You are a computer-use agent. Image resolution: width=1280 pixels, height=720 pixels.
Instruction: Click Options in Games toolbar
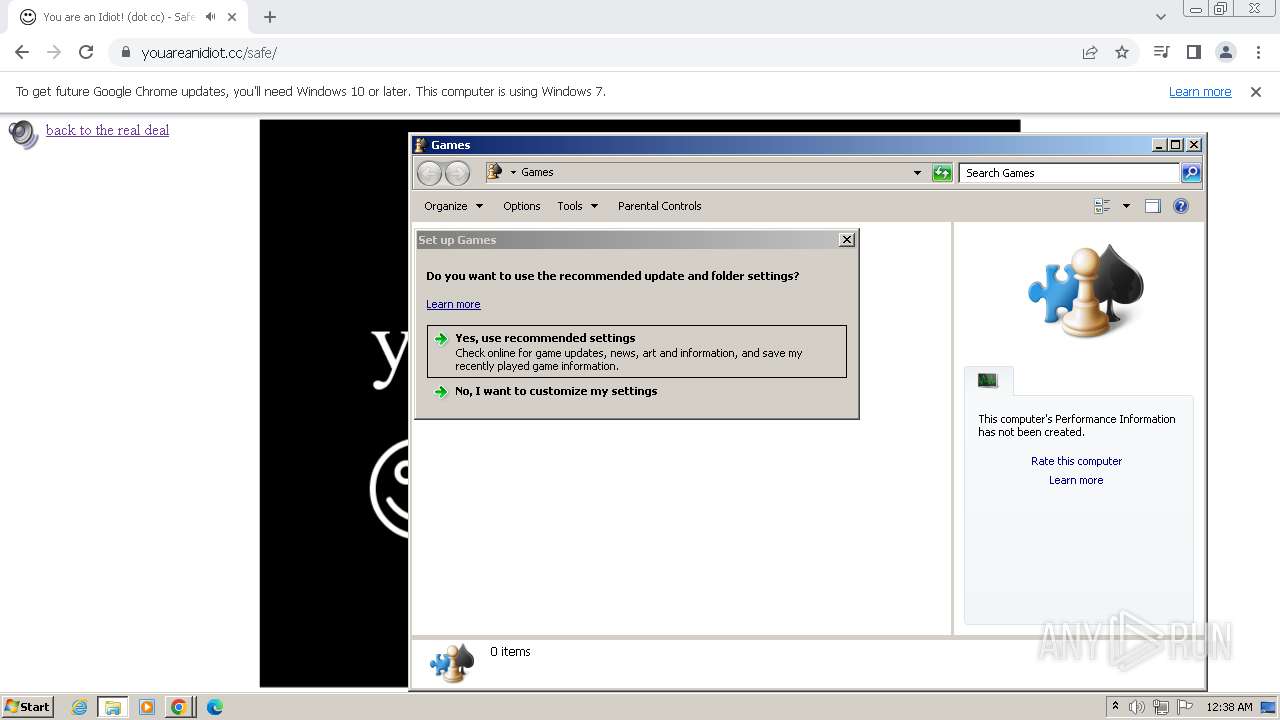[521, 206]
